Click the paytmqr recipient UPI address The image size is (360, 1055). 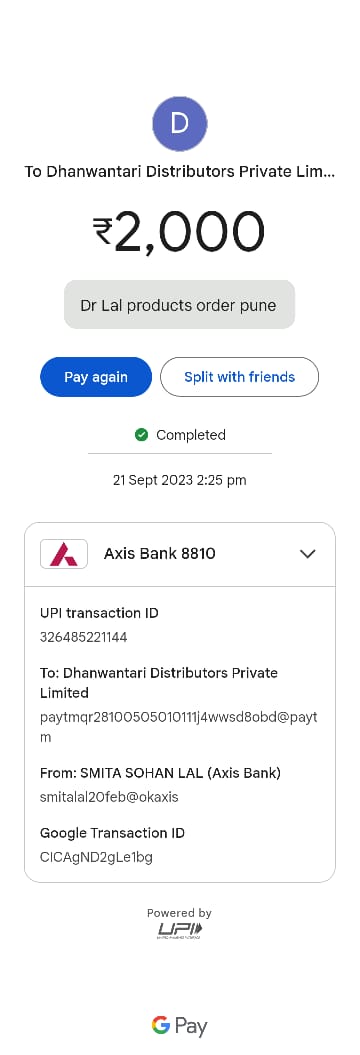[x=179, y=727]
